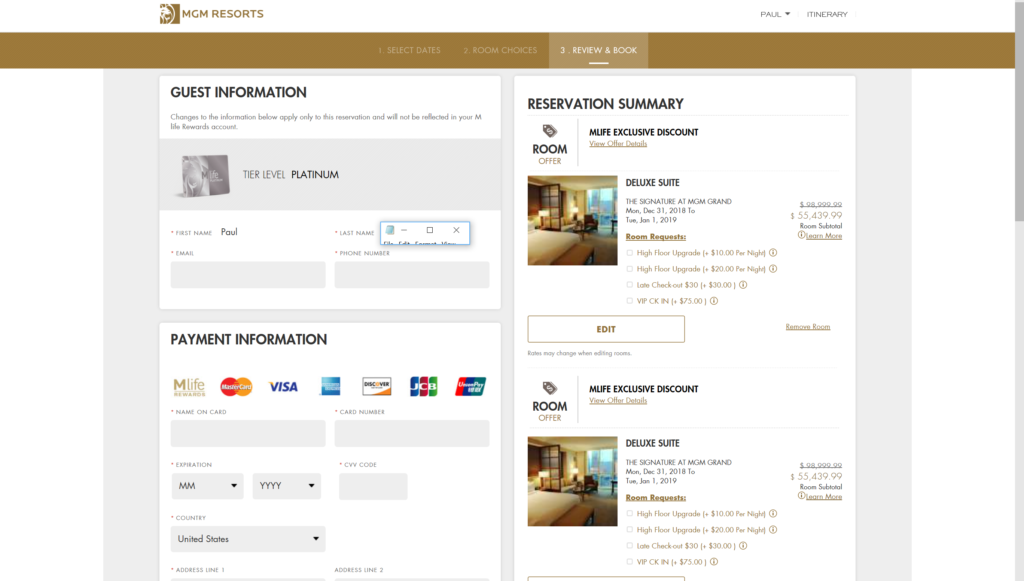Screen dimensions: 1024x581
Task: Enable Late Check-out $30 for first Deluxe Suite
Action: (630, 285)
